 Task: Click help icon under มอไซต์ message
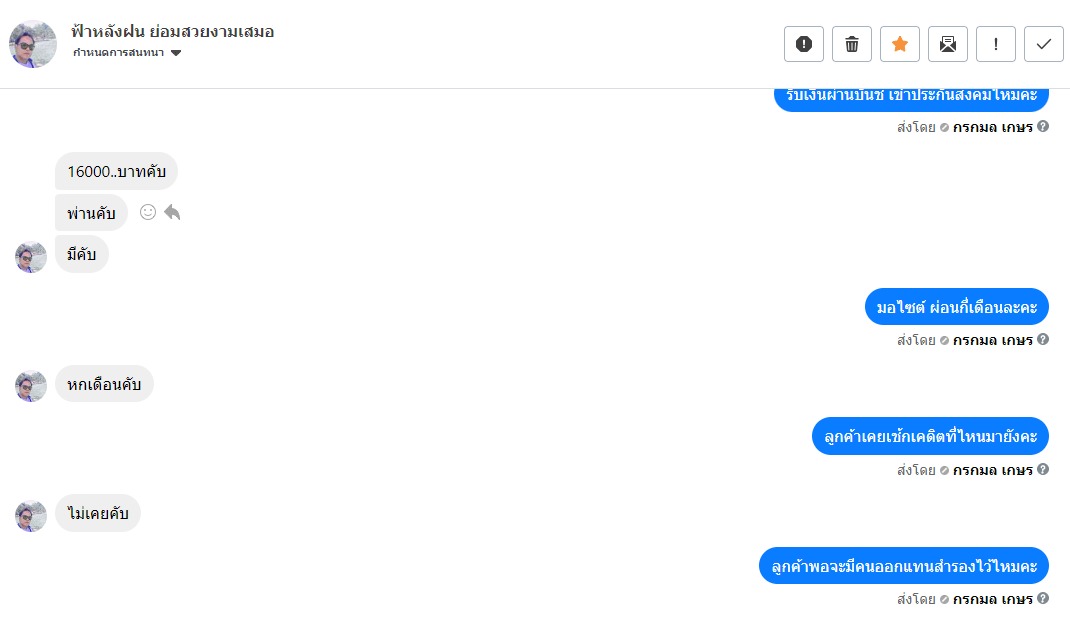(1043, 339)
